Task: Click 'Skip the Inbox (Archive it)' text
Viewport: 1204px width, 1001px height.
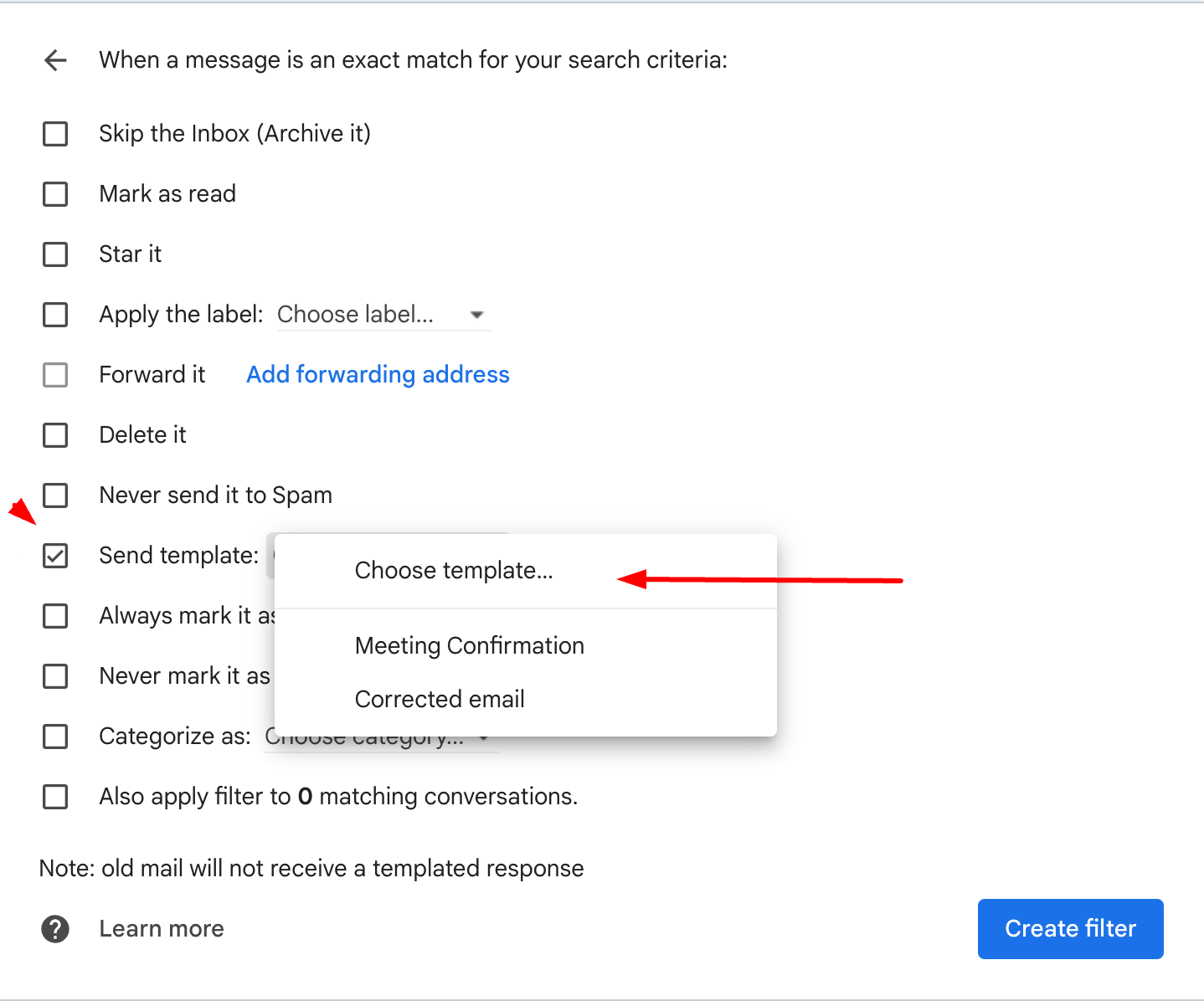Action: pyautogui.click(x=235, y=134)
